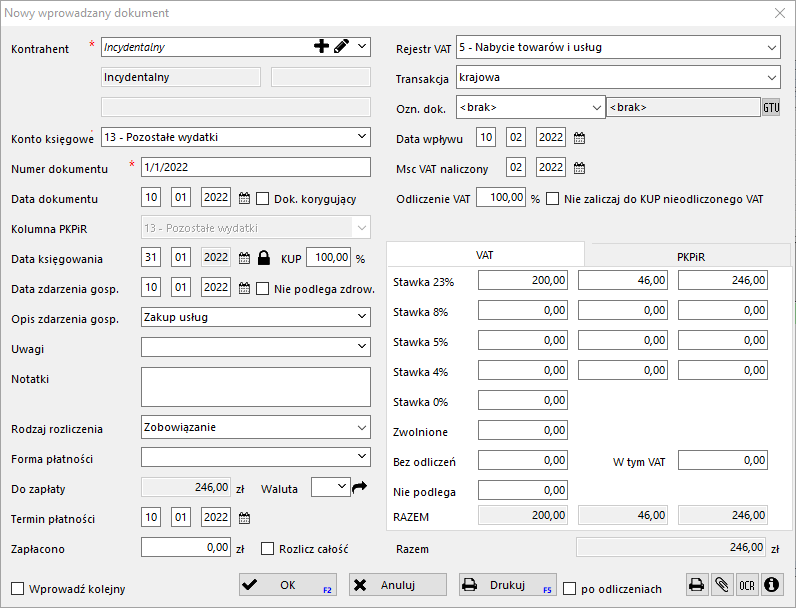Click Stawka 4% net amount field
Viewport: 796px width, 608px height.
coord(522,370)
